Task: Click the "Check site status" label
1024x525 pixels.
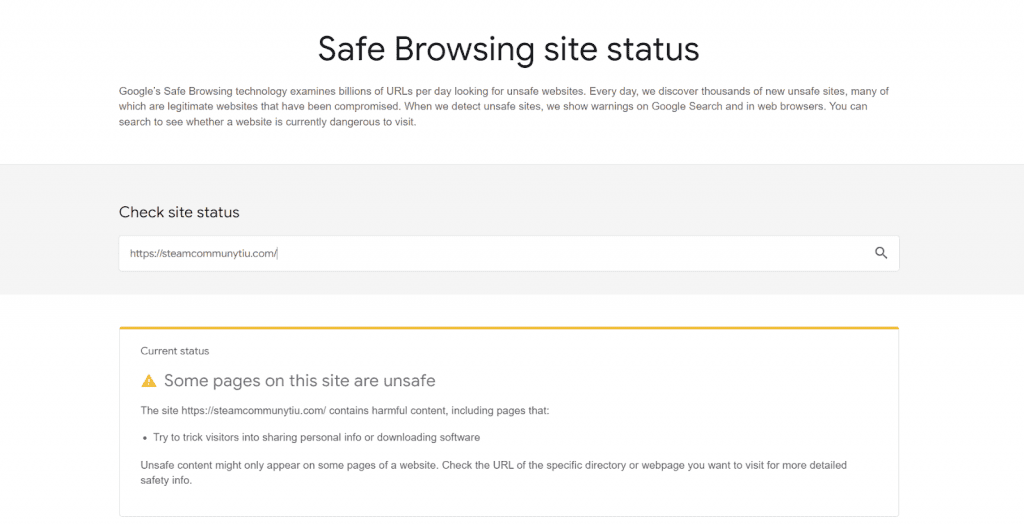Action: pyautogui.click(x=179, y=212)
